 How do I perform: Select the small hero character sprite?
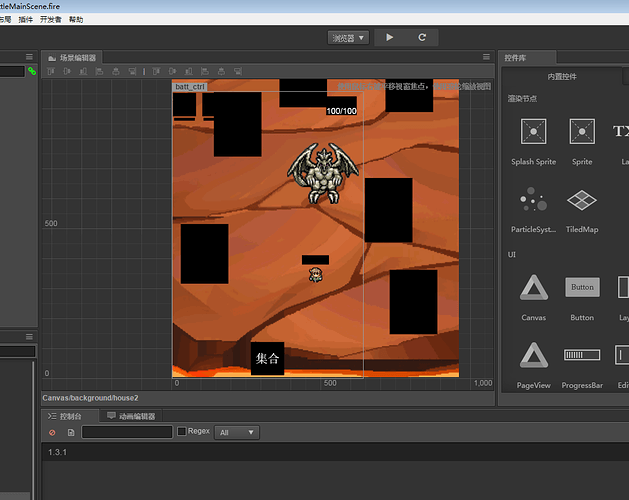(316, 275)
